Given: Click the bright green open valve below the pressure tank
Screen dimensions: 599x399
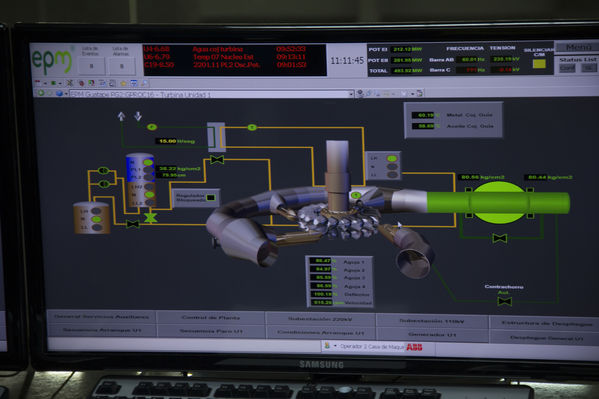Looking at the screenshot, I should click(x=150, y=218).
